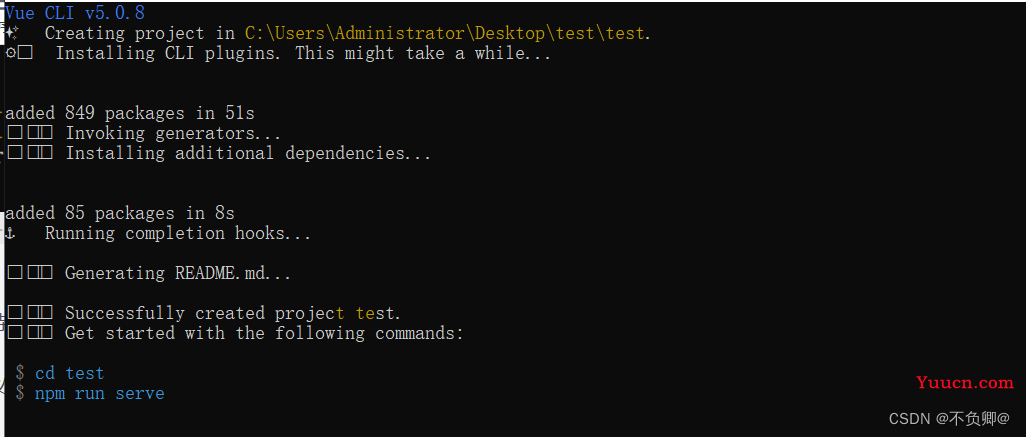
Task: Click the yellow project name 'test' in success line
Action: (375, 313)
